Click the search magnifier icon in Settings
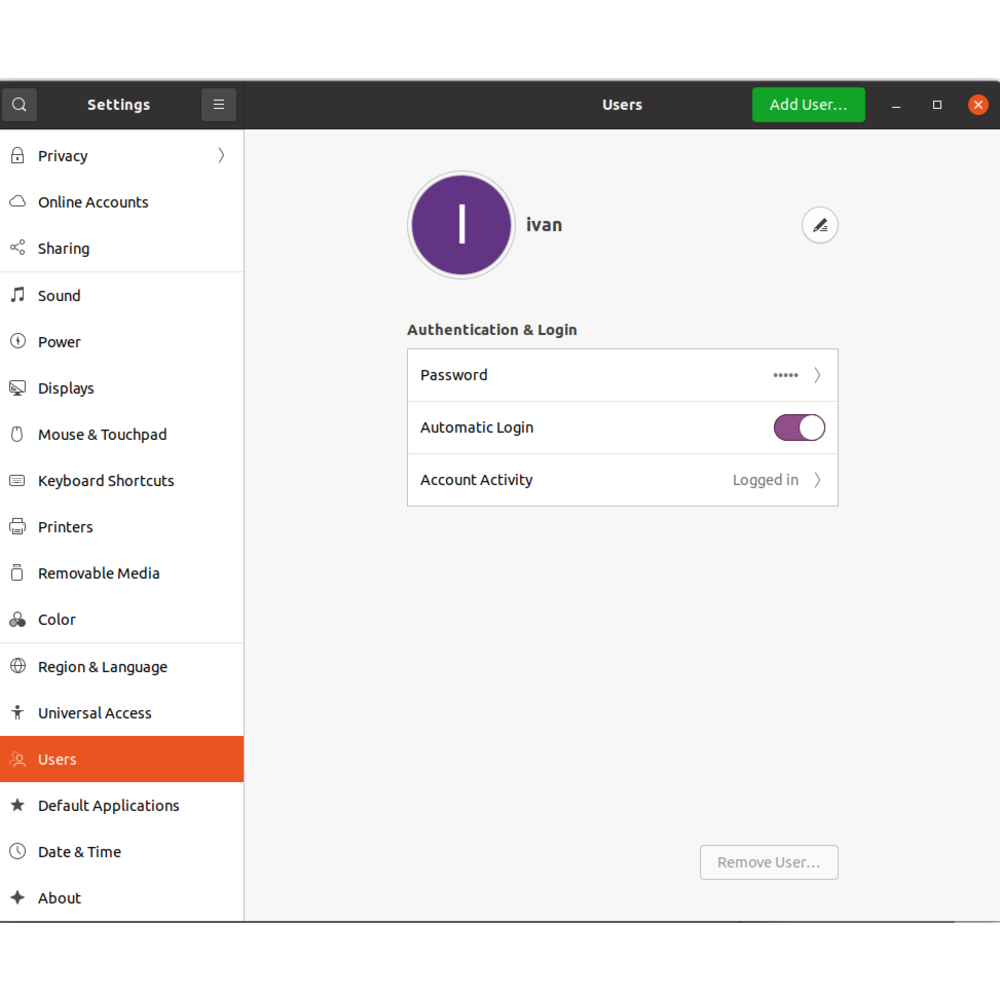The width and height of the screenshot is (1000, 1000). pos(19,105)
